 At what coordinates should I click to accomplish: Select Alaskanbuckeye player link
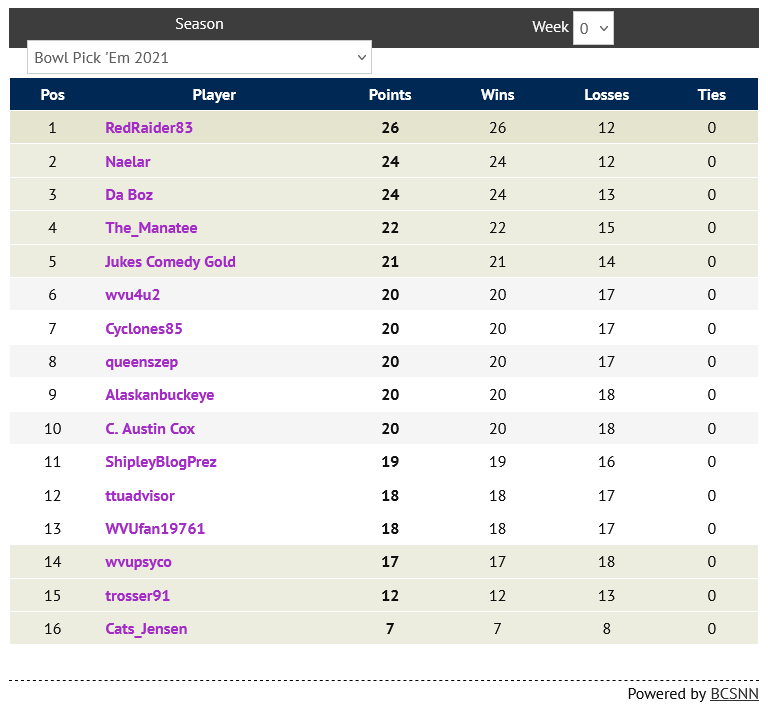click(159, 395)
